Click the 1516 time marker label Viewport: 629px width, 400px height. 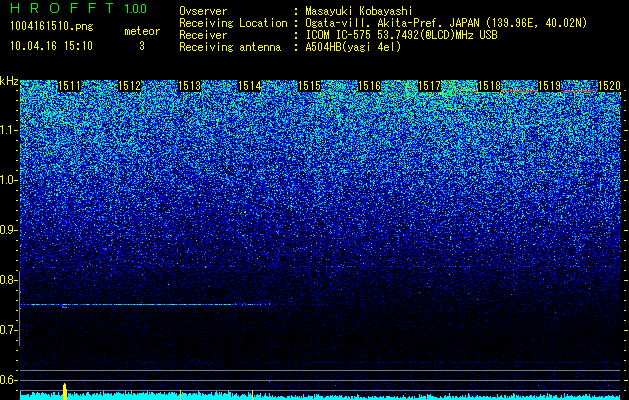tap(369, 86)
